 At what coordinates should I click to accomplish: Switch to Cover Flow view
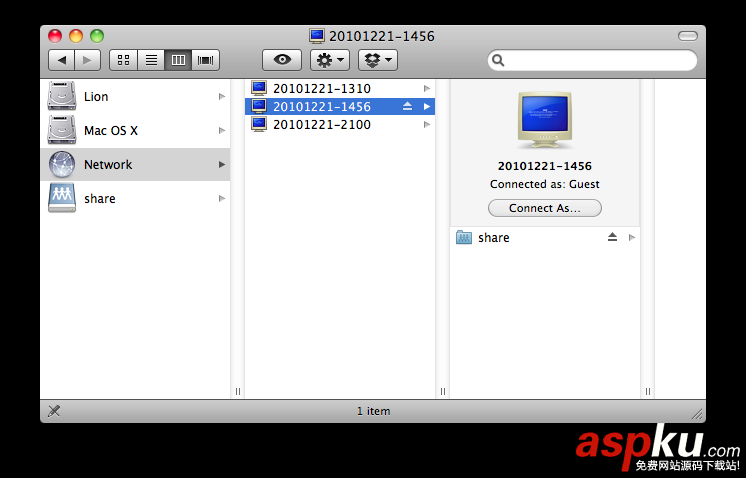pos(206,60)
